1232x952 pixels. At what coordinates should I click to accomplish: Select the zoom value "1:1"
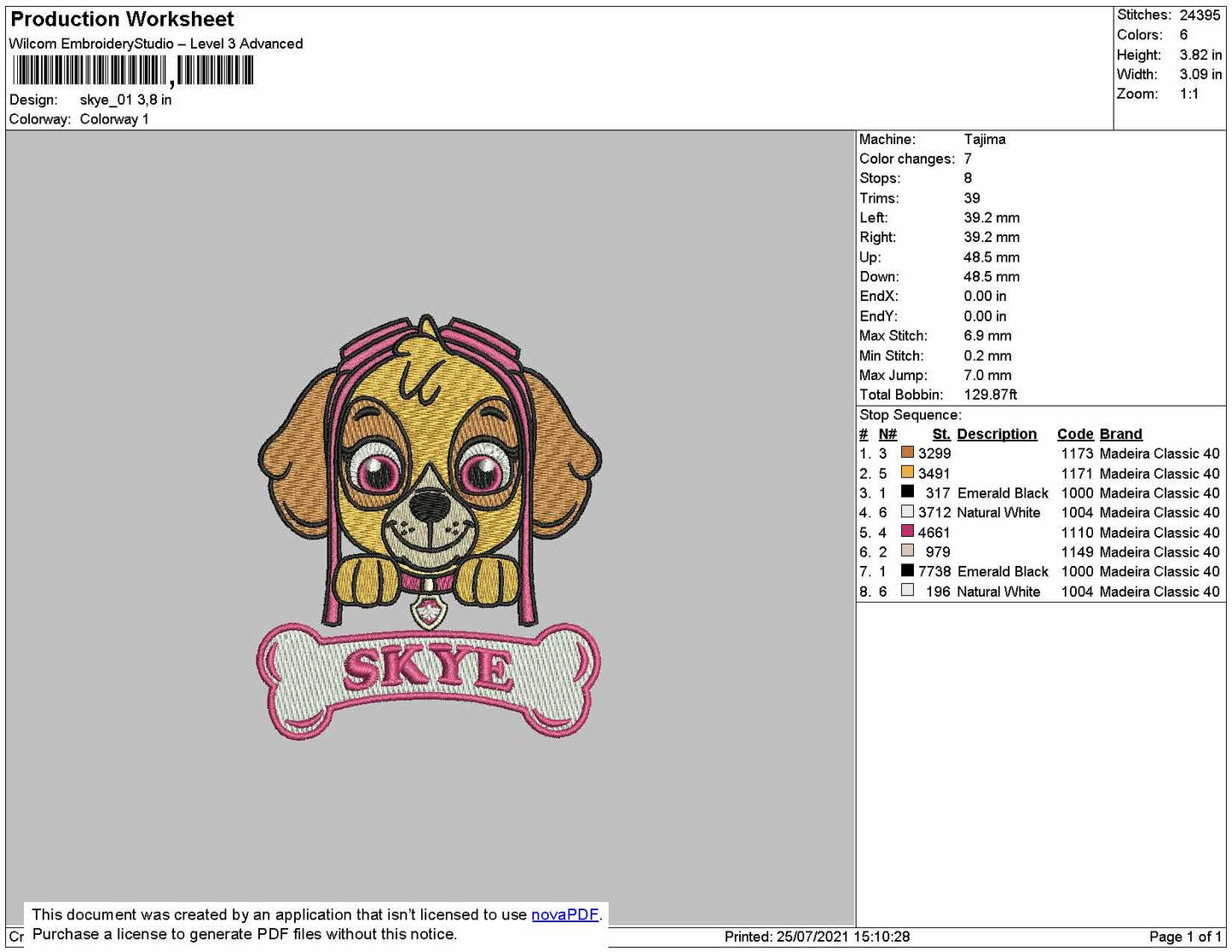pyautogui.click(x=1189, y=94)
